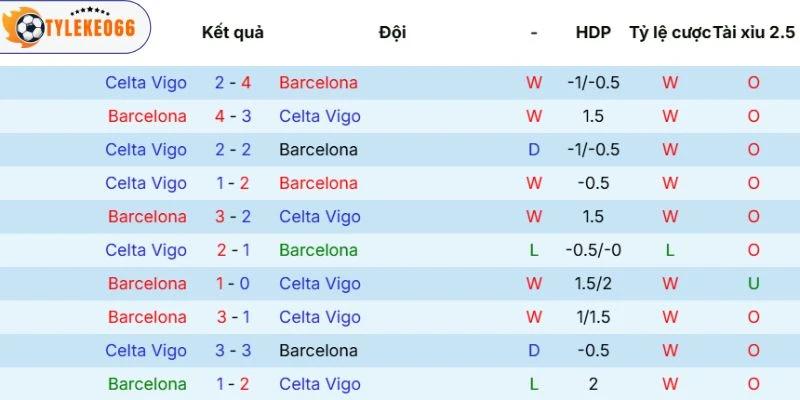This screenshot has width=800, height=400.
Task: Select the "Tài xỉu 2.5" column header
Action: coord(755,32)
